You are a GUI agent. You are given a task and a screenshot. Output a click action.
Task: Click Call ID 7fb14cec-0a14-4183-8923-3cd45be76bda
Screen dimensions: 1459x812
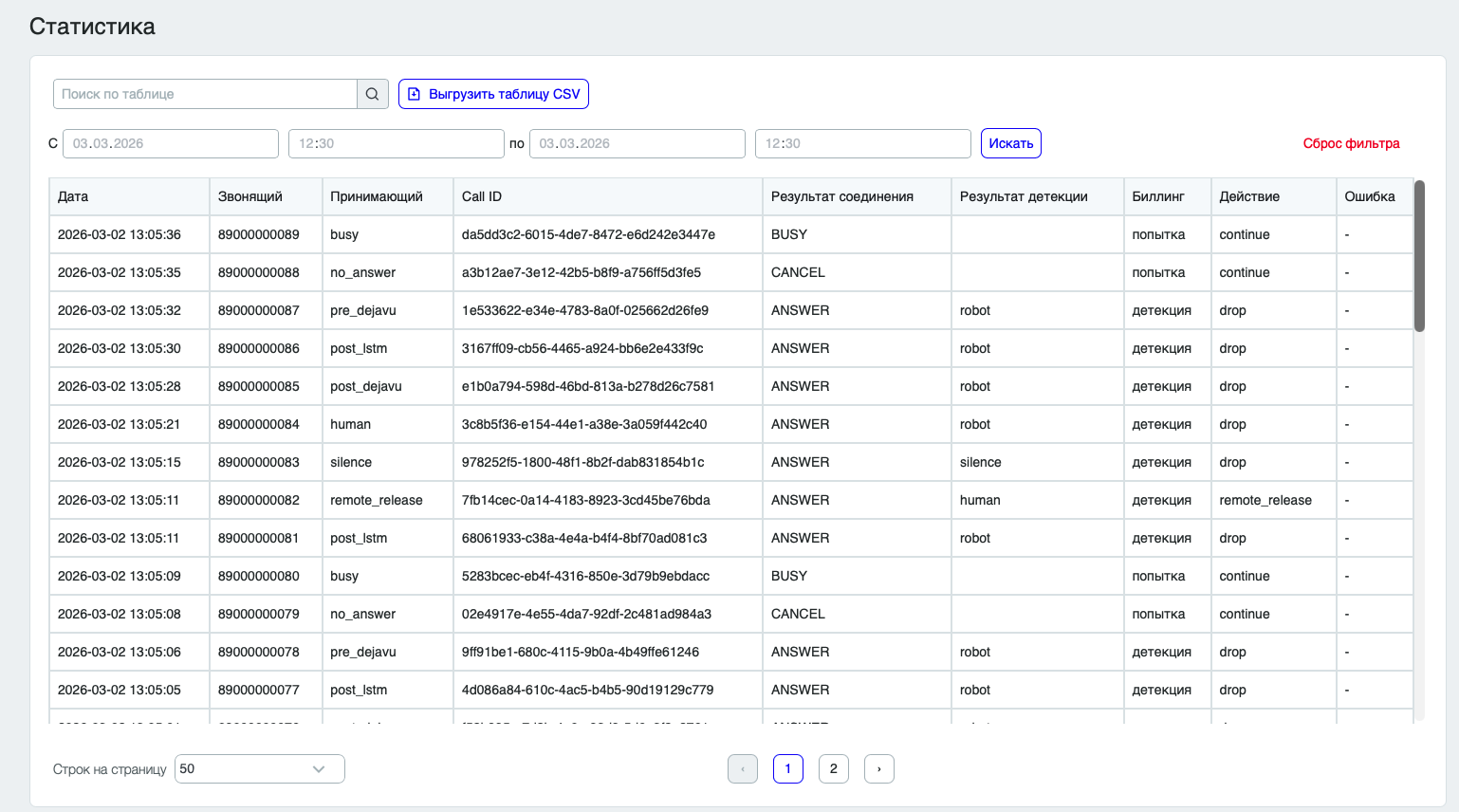click(586, 500)
